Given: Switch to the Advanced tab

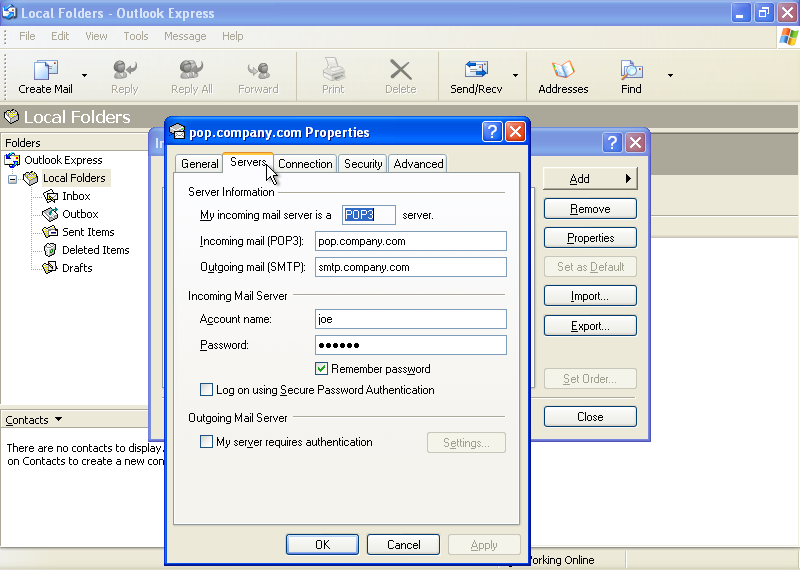Looking at the screenshot, I should [x=418, y=164].
